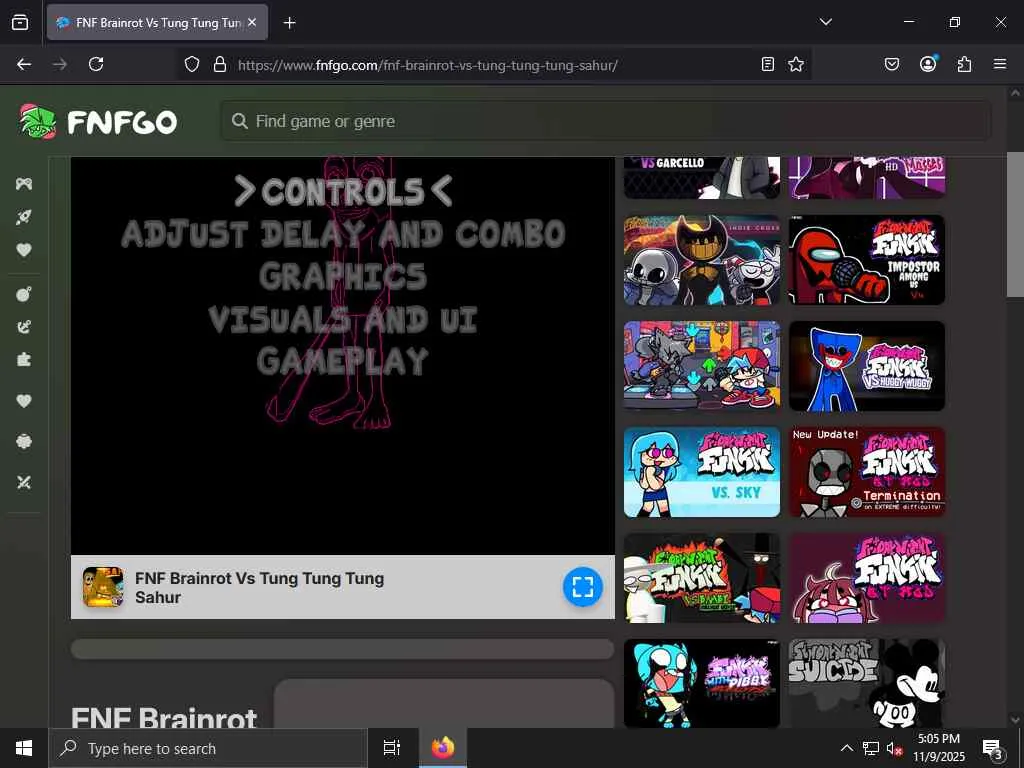Click the page vertical scrollbar thumb

tap(1015, 224)
